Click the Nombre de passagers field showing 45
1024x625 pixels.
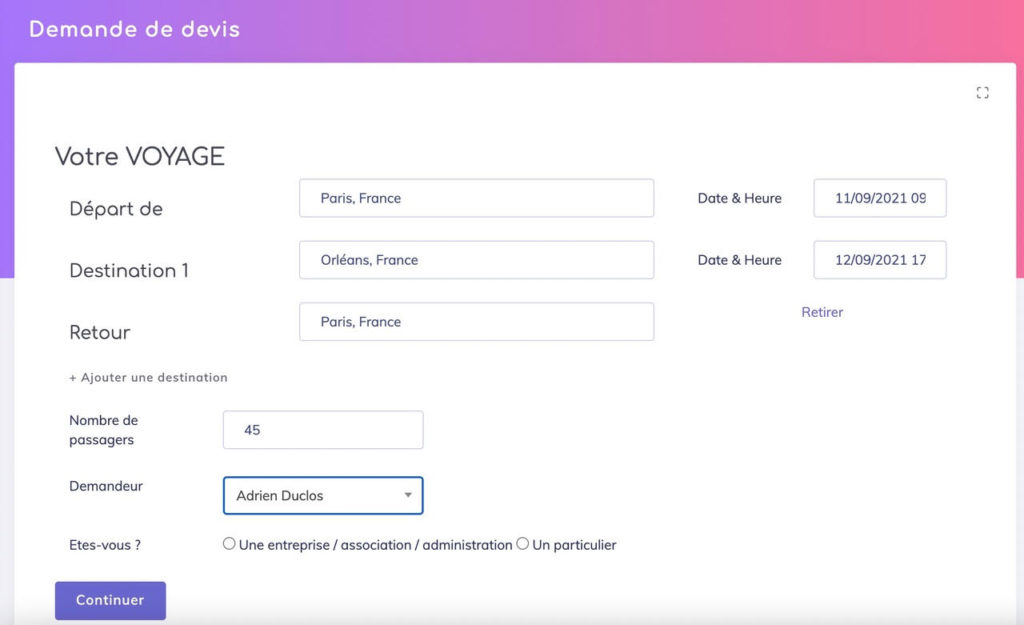click(x=323, y=430)
